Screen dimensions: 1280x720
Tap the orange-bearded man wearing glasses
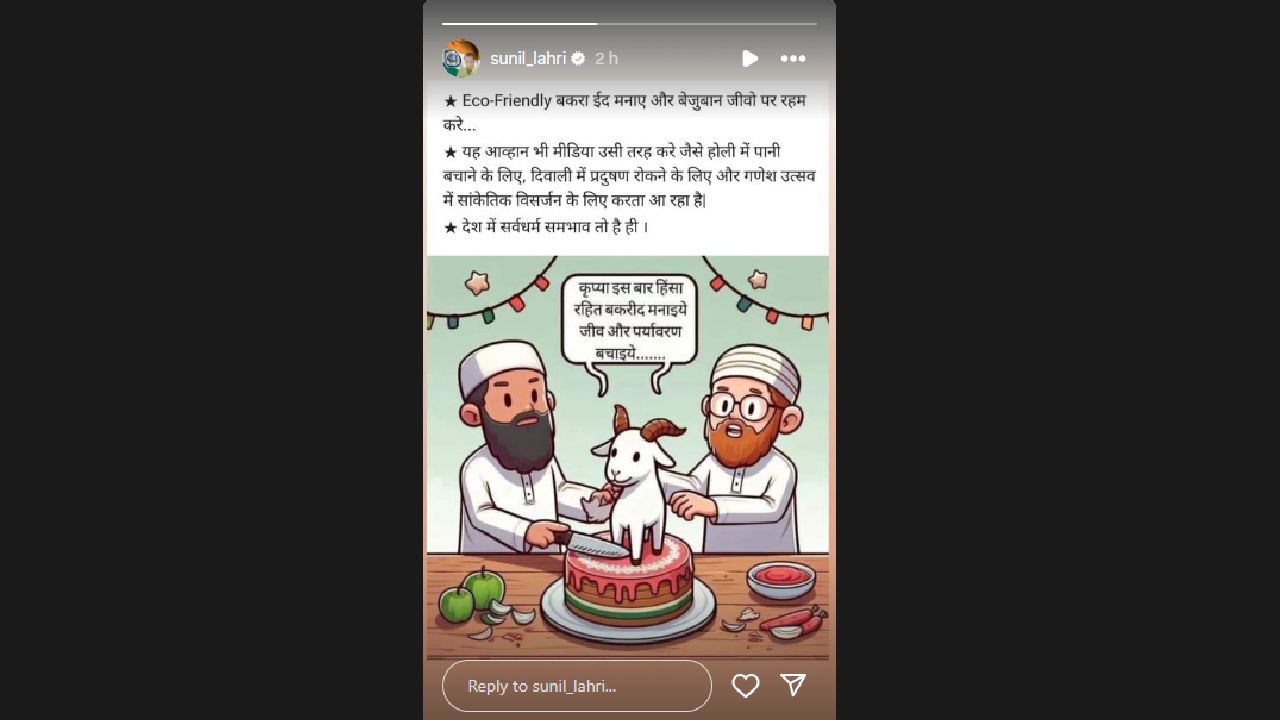click(745, 450)
